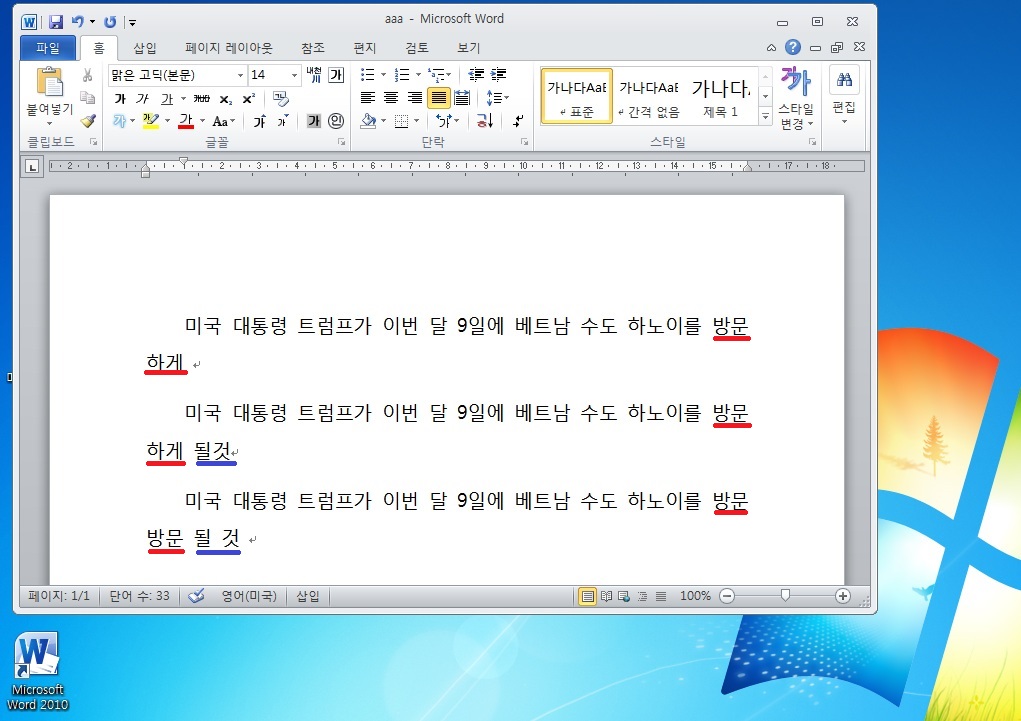
Task: Open the line spacing dropdown
Action: coord(497,98)
